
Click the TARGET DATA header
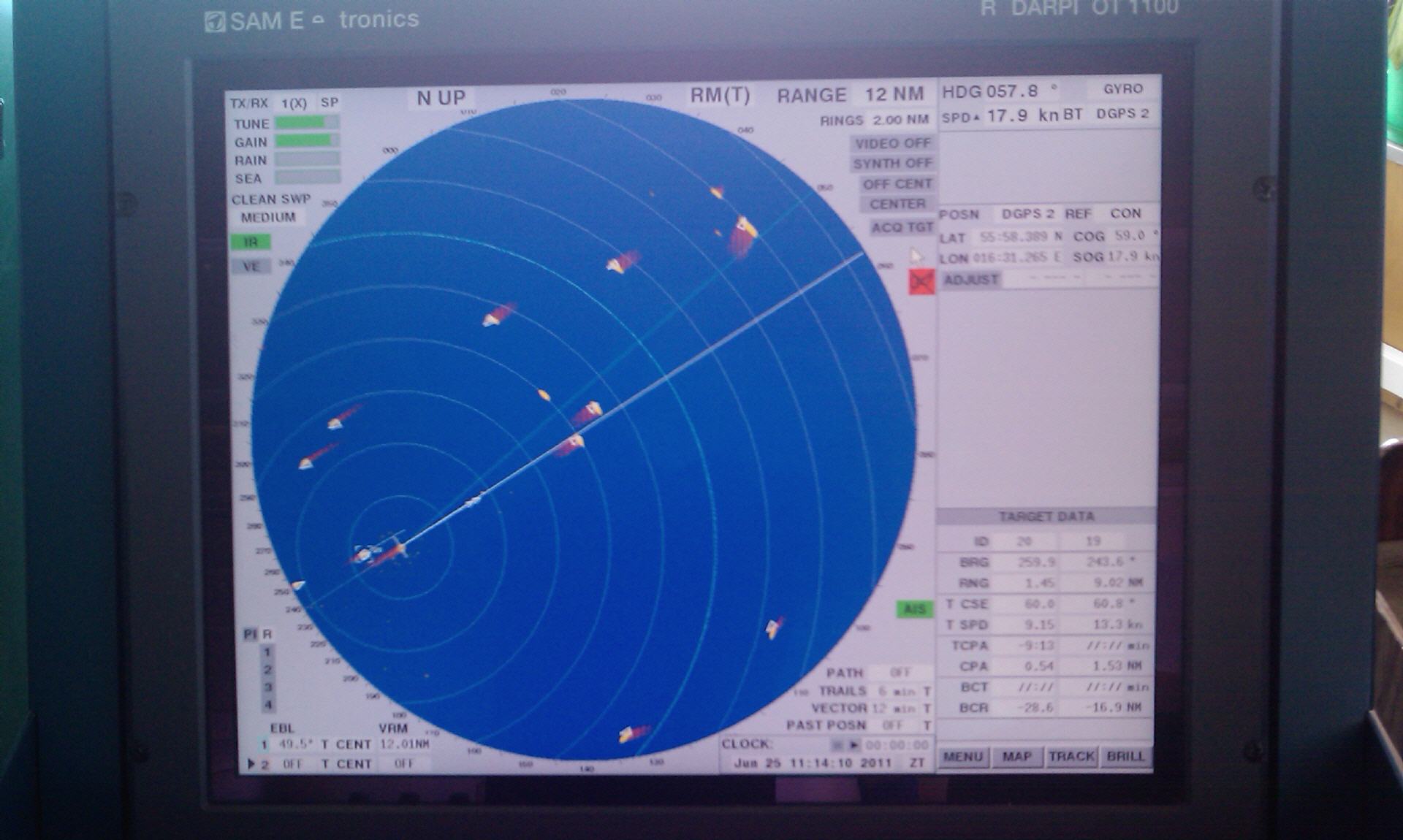click(x=1046, y=516)
